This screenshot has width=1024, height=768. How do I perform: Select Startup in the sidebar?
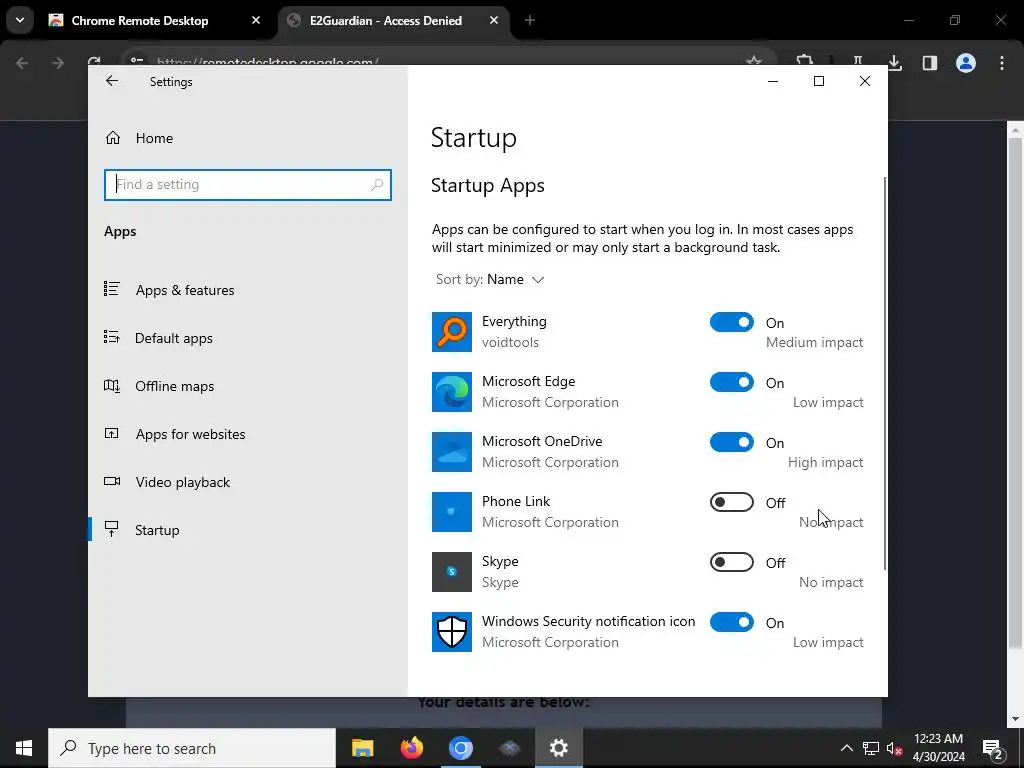(x=157, y=530)
